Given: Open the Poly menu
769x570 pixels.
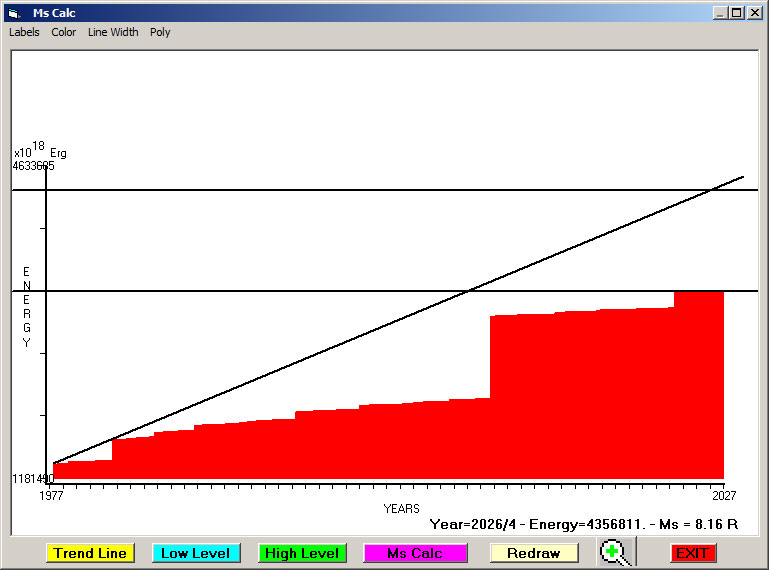Looking at the screenshot, I should 160,32.
